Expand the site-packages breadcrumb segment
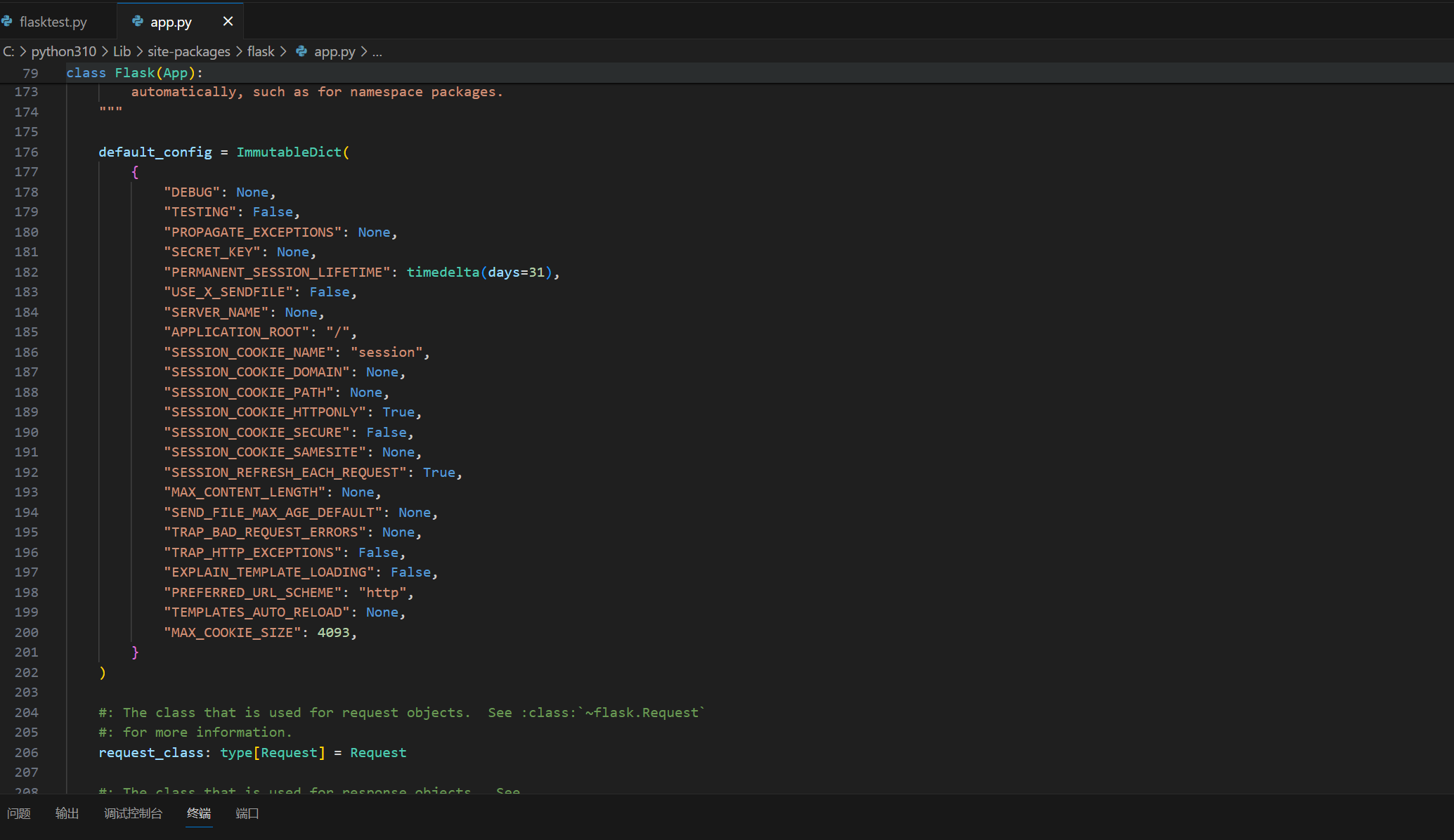Viewport: 1454px width, 840px height. (188, 51)
